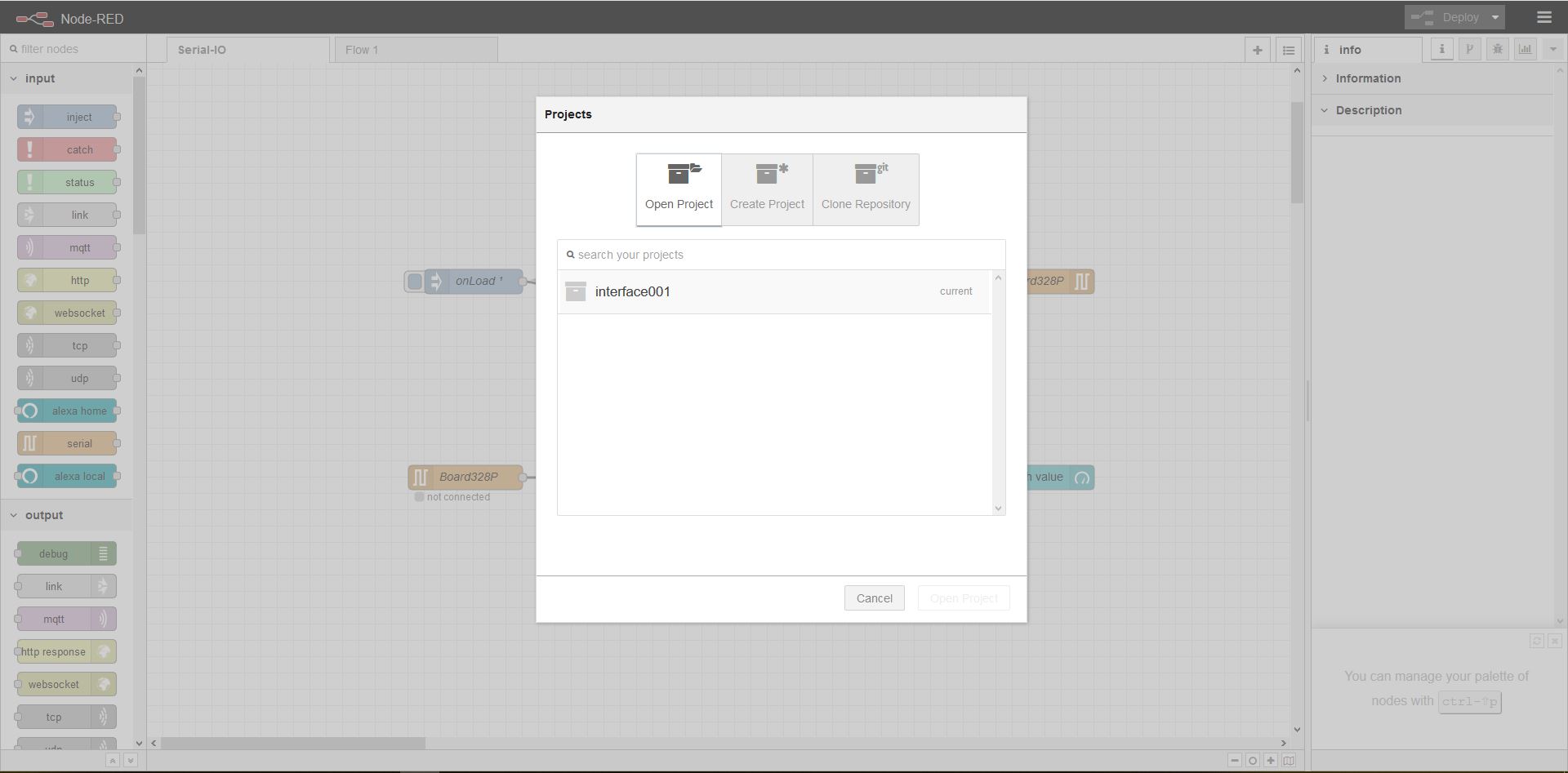Select the alexa local node
The width and height of the screenshot is (1568, 773).
67,476
